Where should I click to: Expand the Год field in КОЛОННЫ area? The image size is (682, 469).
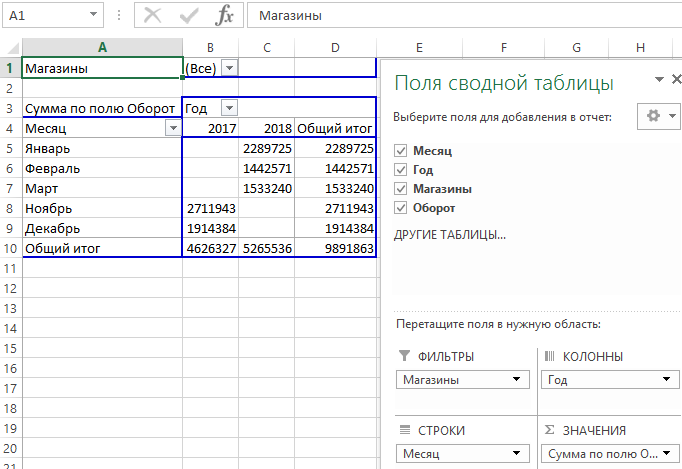(666, 379)
